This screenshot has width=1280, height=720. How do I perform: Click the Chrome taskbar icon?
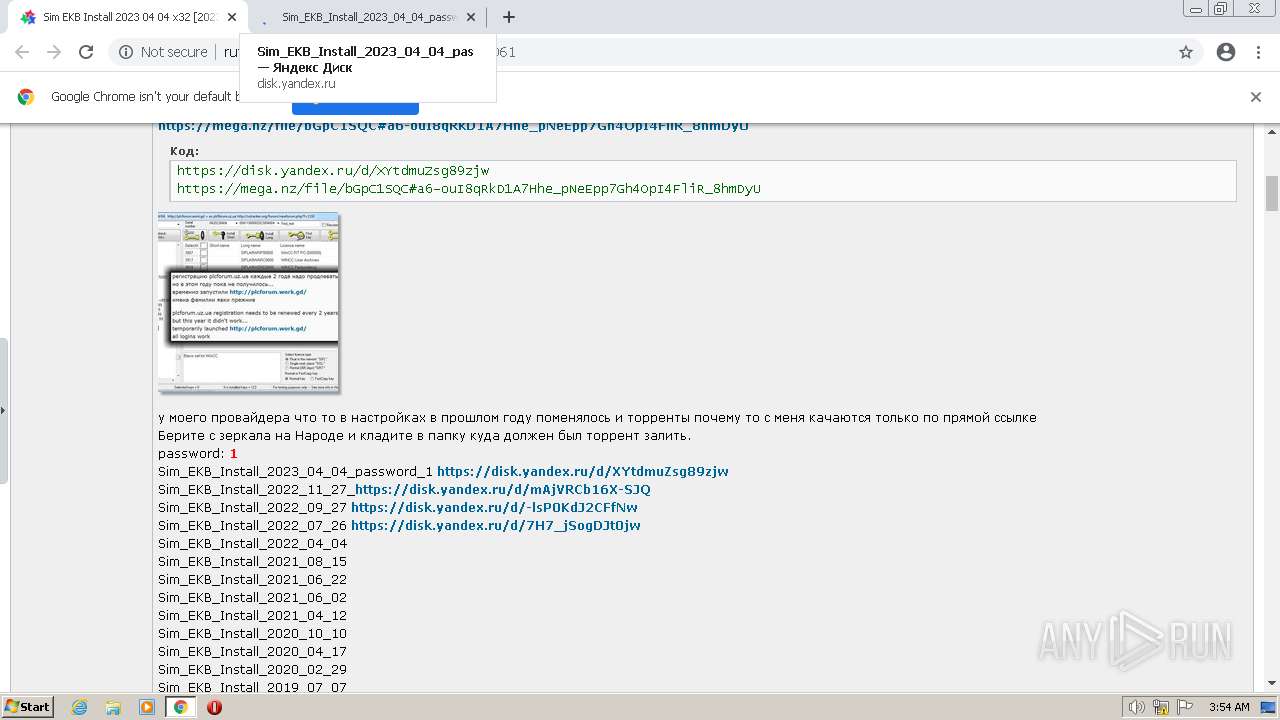pos(180,707)
